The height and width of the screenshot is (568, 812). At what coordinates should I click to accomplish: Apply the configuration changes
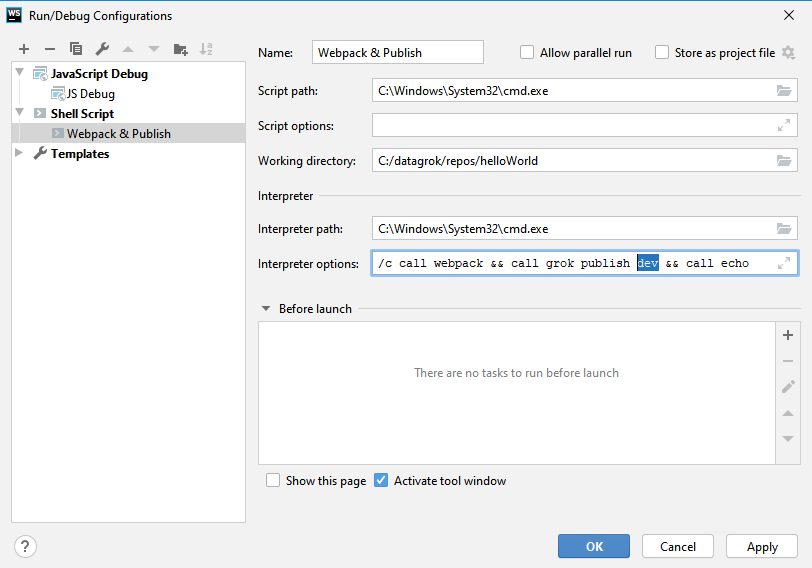coord(762,546)
